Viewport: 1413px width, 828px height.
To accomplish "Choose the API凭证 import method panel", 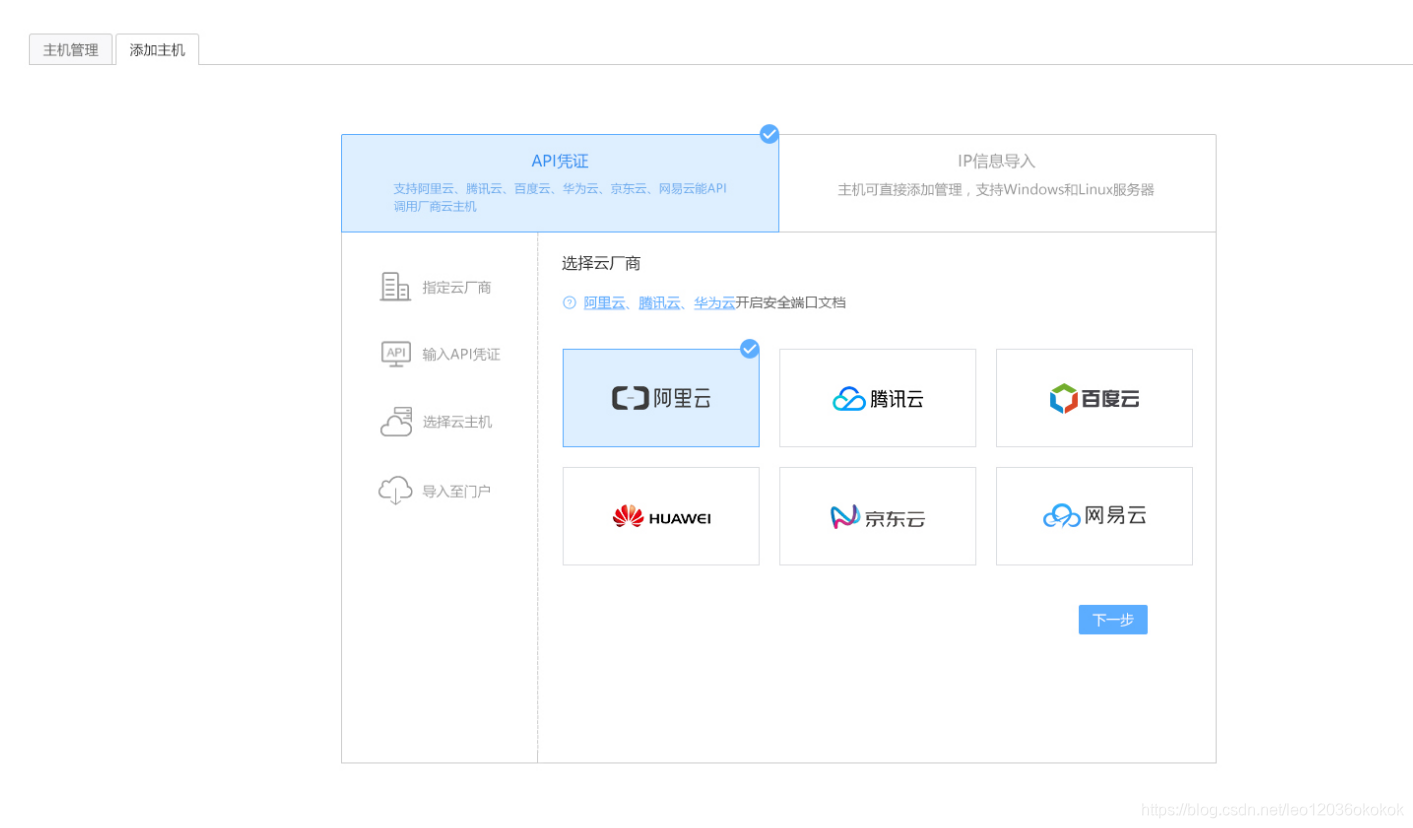I will tap(560, 183).
